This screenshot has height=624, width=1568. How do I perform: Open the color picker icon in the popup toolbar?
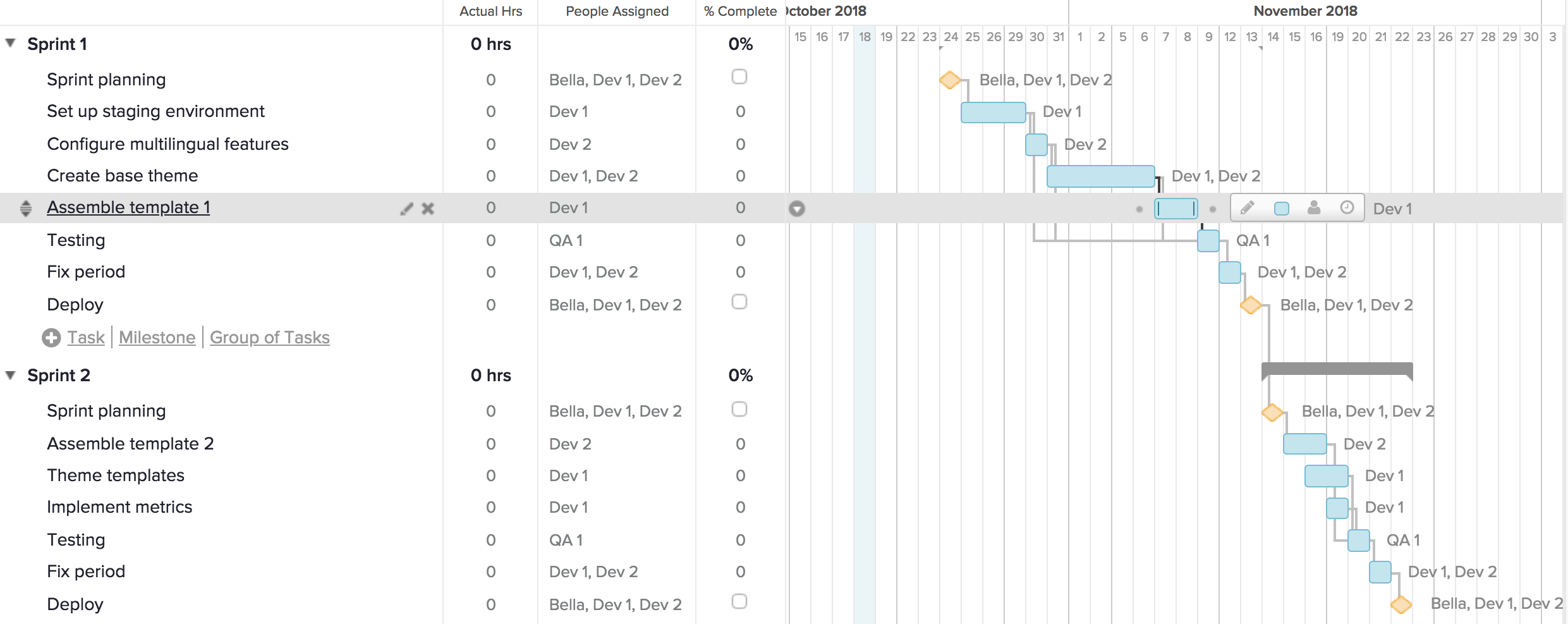click(x=1282, y=207)
